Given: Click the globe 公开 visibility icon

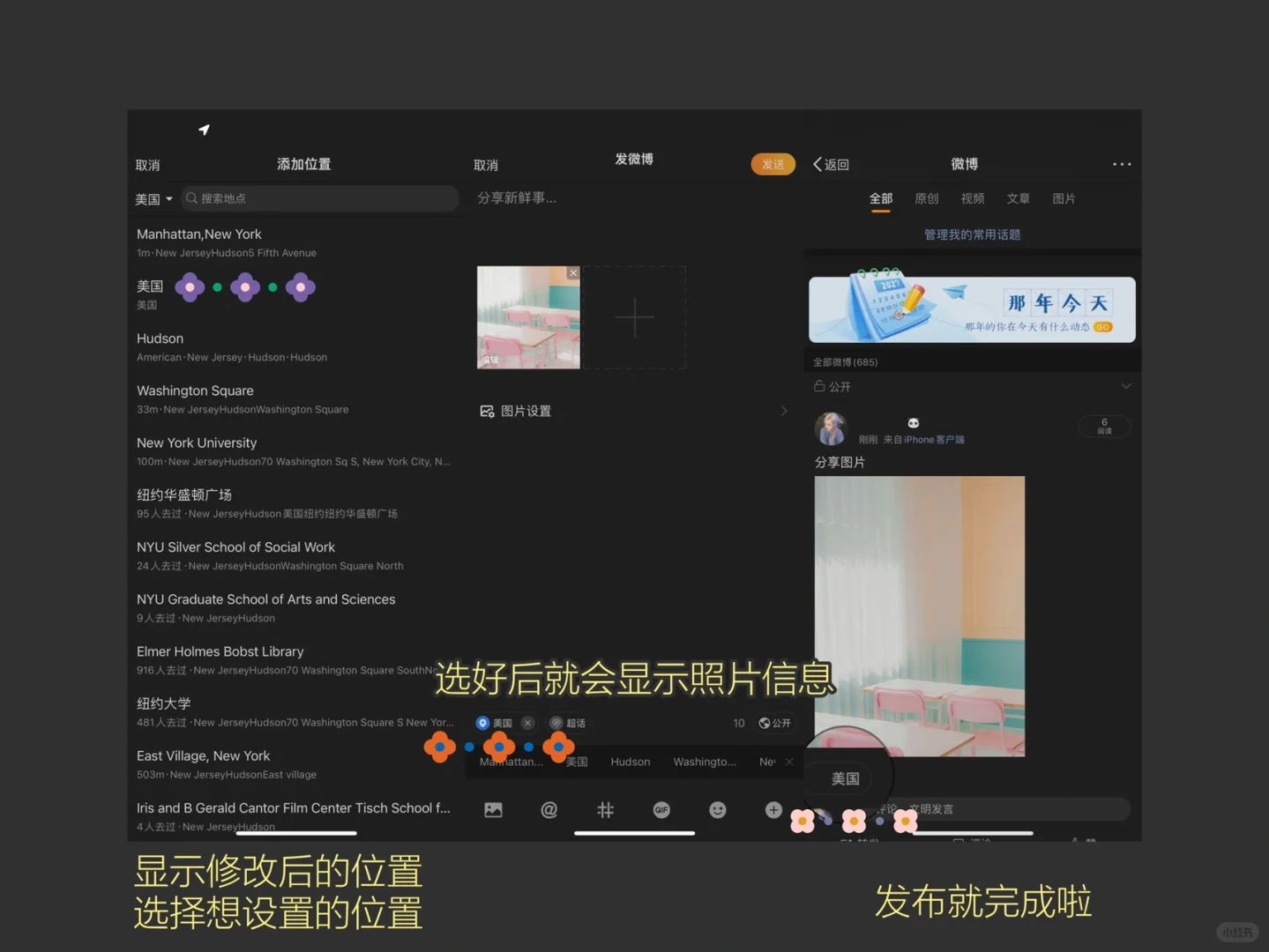Looking at the screenshot, I should 764,723.
